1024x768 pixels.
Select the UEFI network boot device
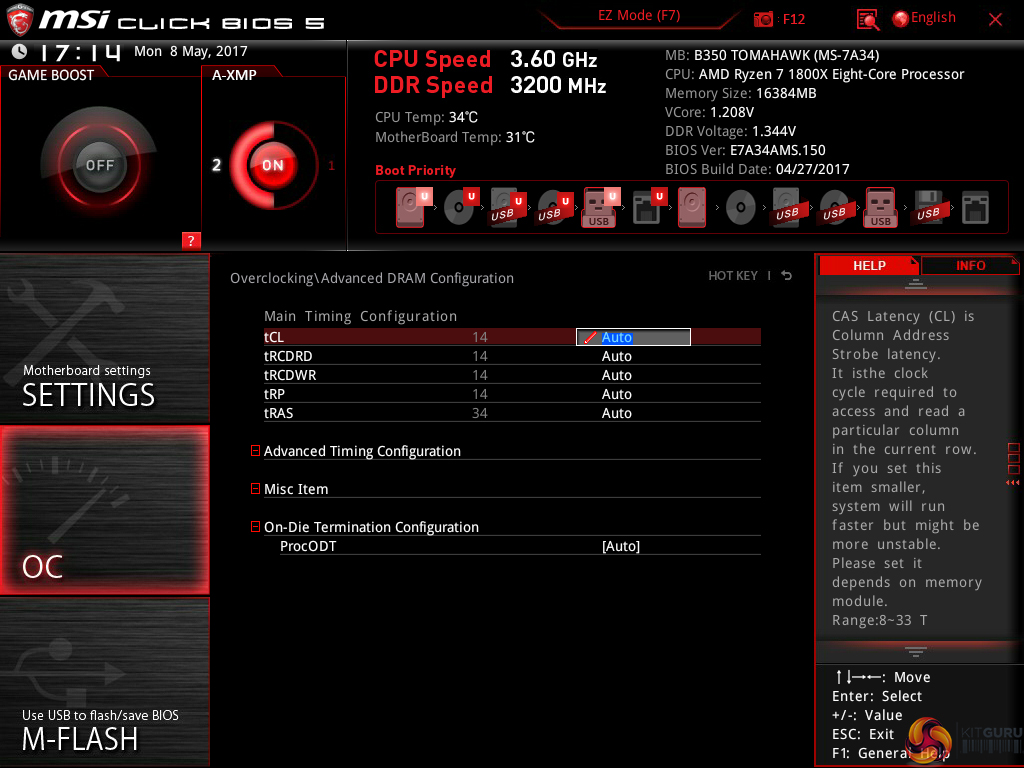click(648, 207)
